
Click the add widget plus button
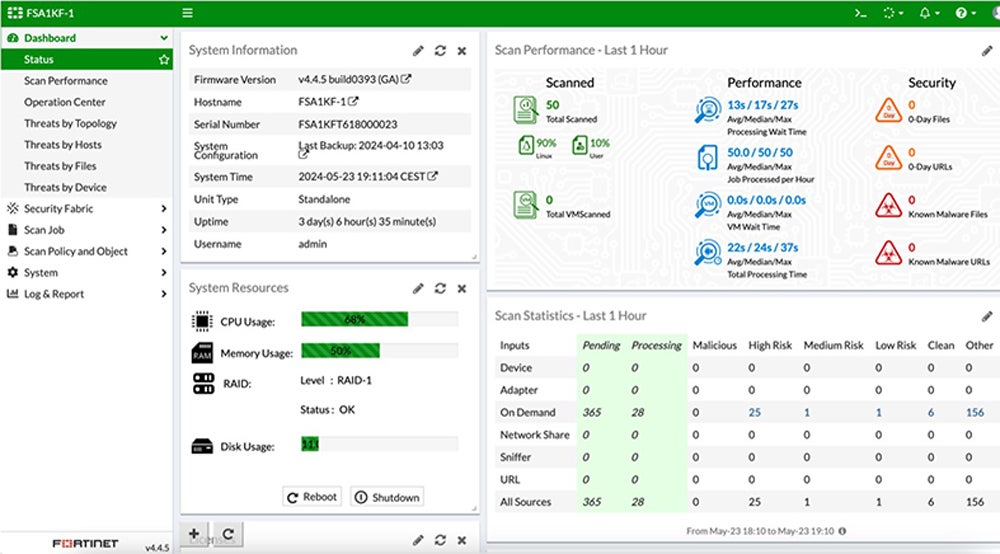pyautogui.click(x=193, y=535)
